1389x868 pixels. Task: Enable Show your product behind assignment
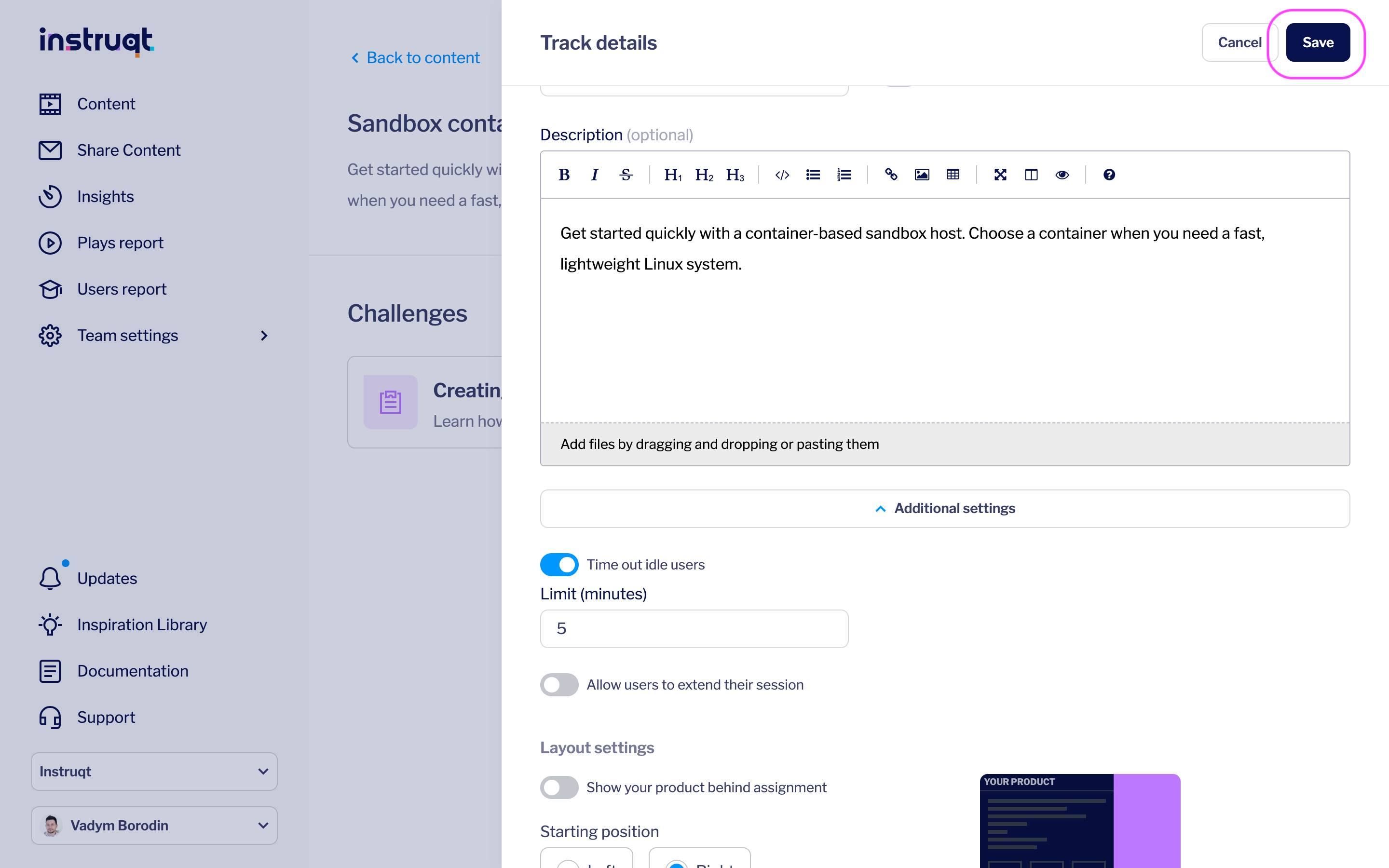[559, 787]
